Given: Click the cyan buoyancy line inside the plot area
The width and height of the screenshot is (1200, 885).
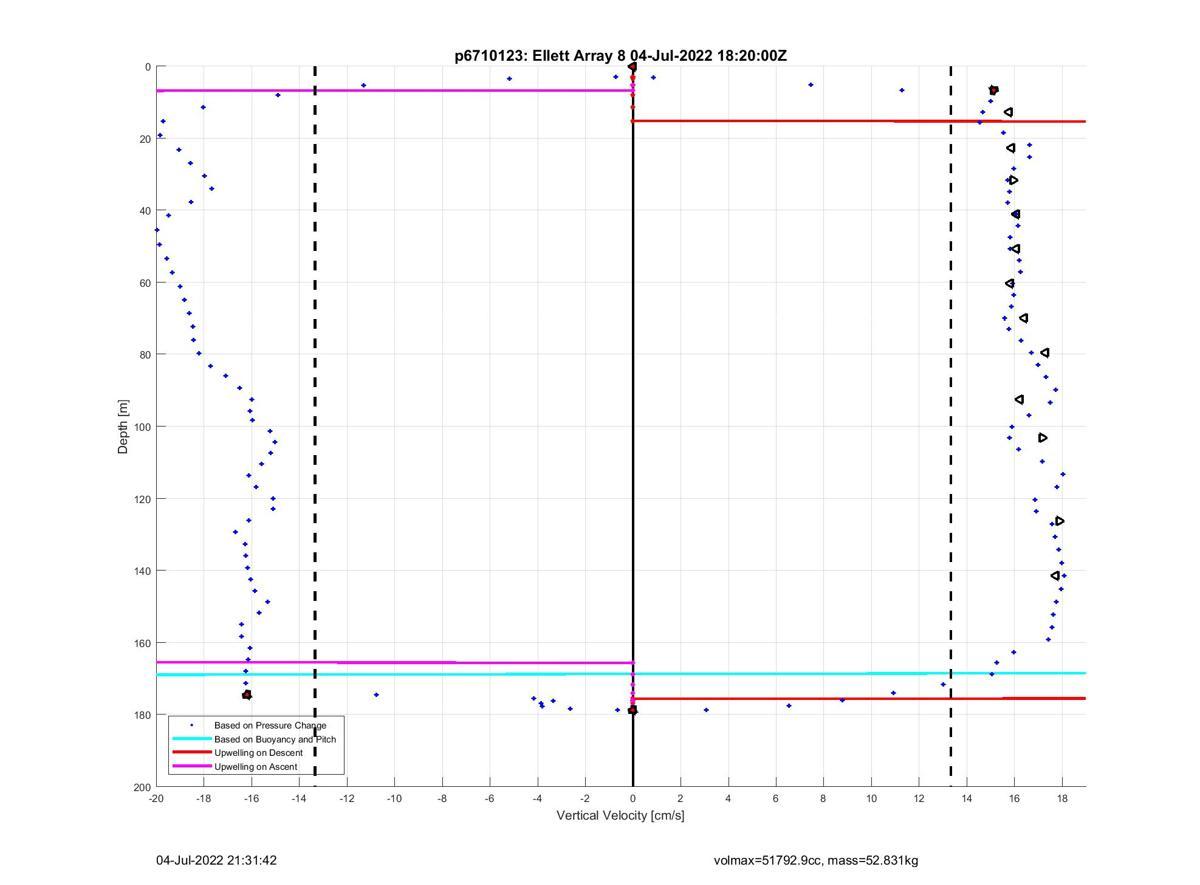Looking at the screenshot, I should 620,674.
